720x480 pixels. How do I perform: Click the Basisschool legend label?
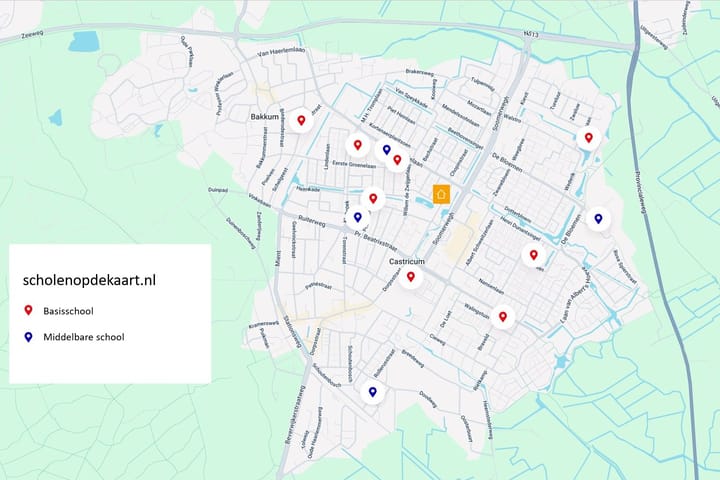click(x=73, y=311)
